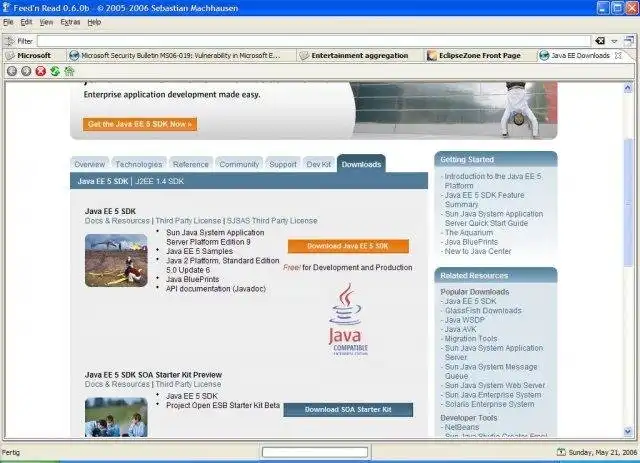Screen dimensions: 640x463
Task: Refresh the page with green arrows icon
Action: (55, 71)
